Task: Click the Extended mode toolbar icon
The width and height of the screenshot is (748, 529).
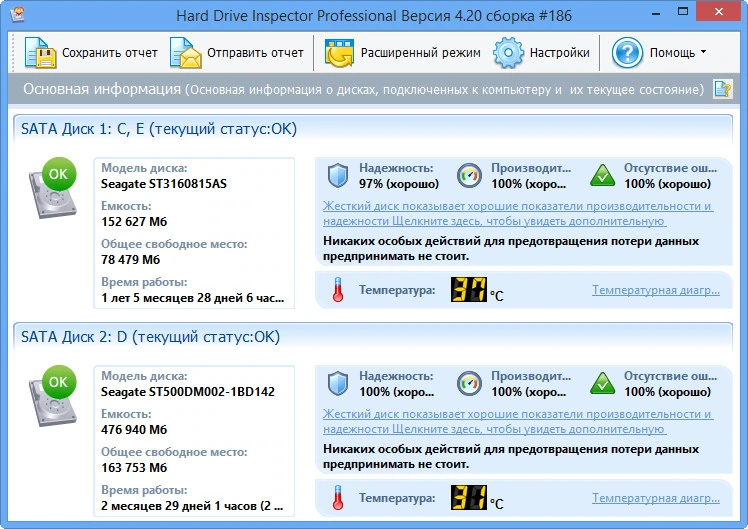Action: click(x=339, y=52)
